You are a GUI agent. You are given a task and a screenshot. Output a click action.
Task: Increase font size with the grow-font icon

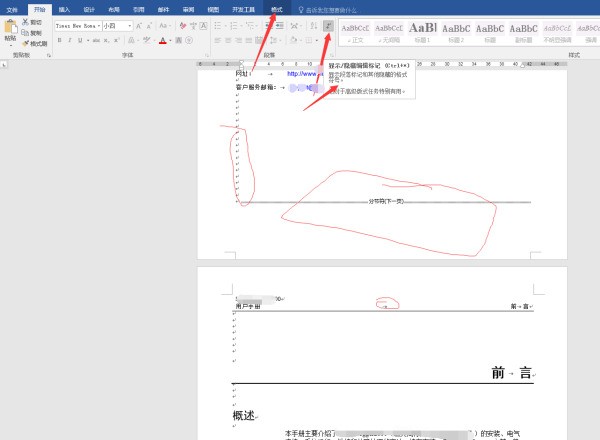click(x=139, y=26)
